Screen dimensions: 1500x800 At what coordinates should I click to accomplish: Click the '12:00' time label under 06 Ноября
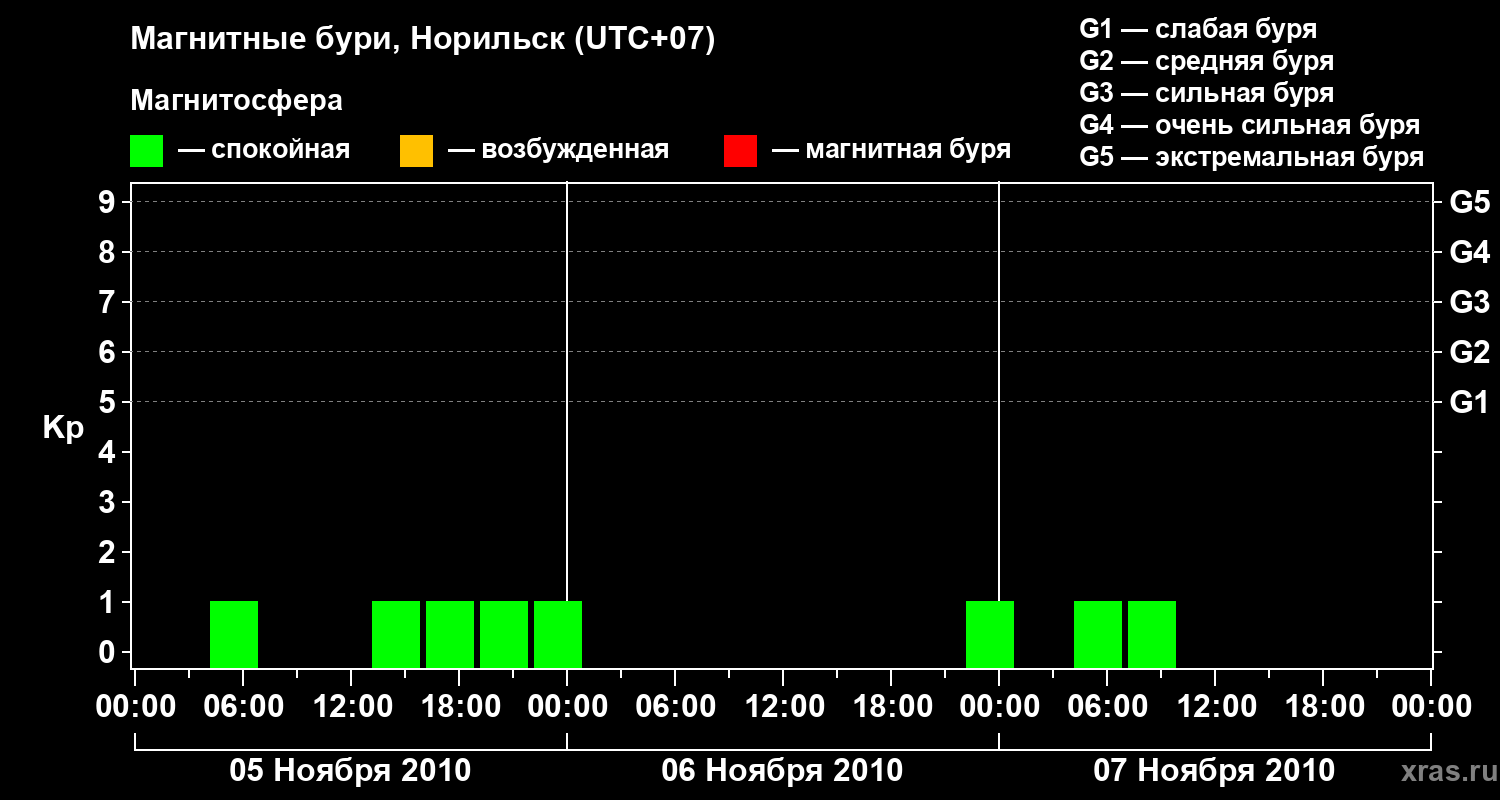click(783, 706)
